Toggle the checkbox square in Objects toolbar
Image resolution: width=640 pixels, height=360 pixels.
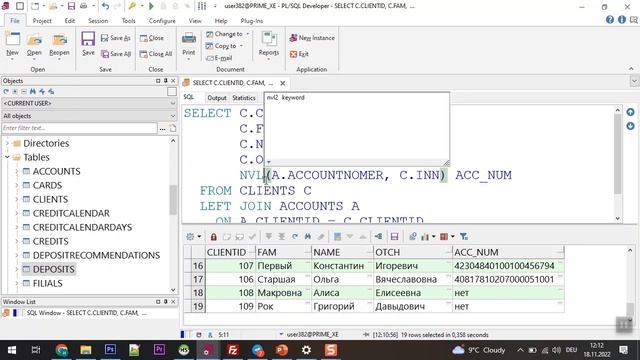click(x=172, y=92)
